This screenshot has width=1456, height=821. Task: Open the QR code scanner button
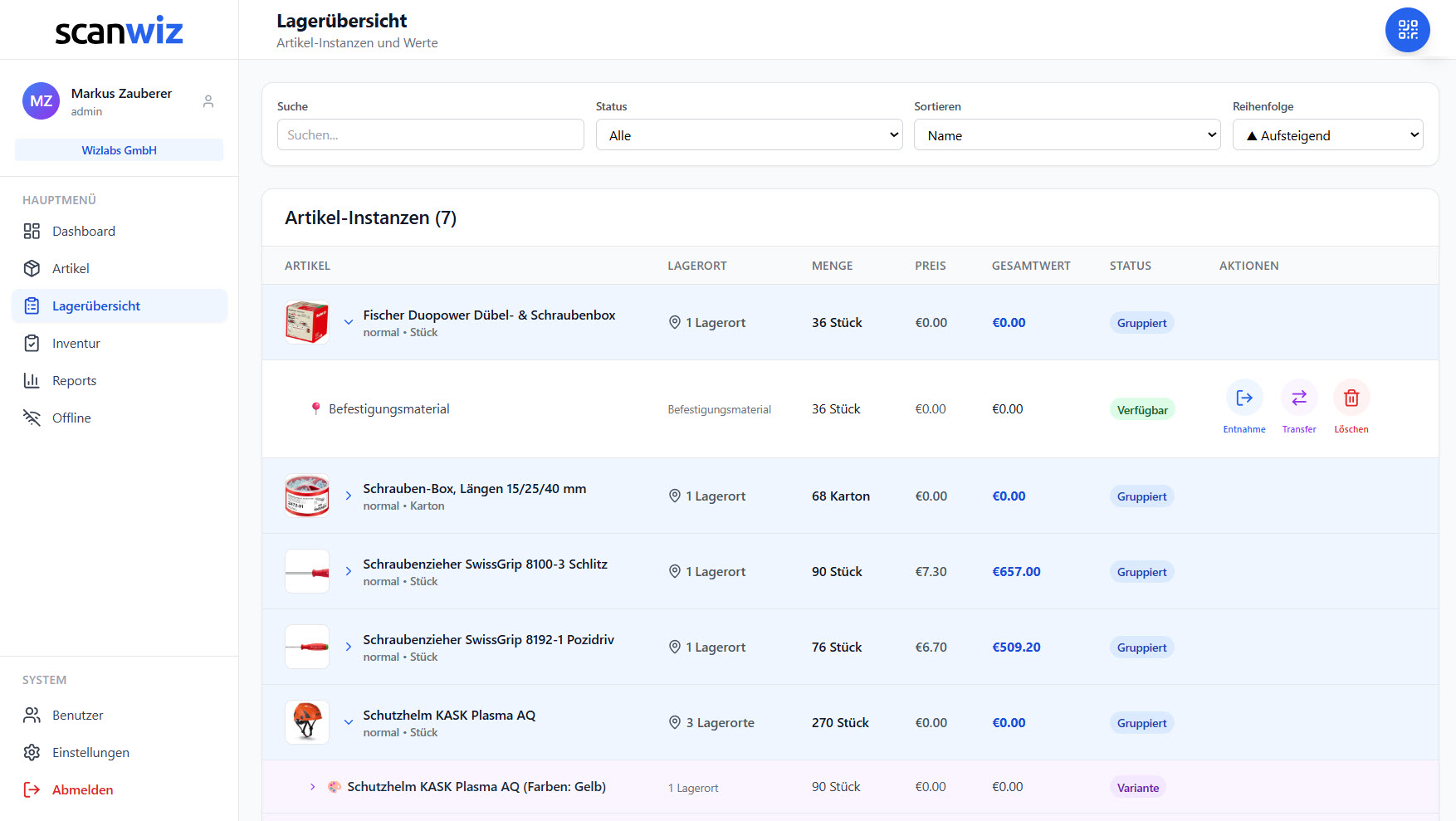tap(1407, 30)
